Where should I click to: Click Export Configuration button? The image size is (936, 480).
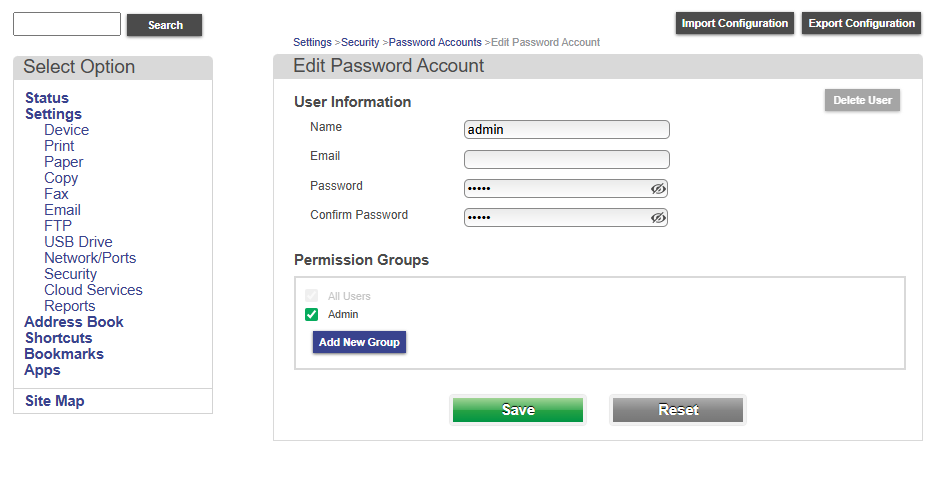coord(861,23)
